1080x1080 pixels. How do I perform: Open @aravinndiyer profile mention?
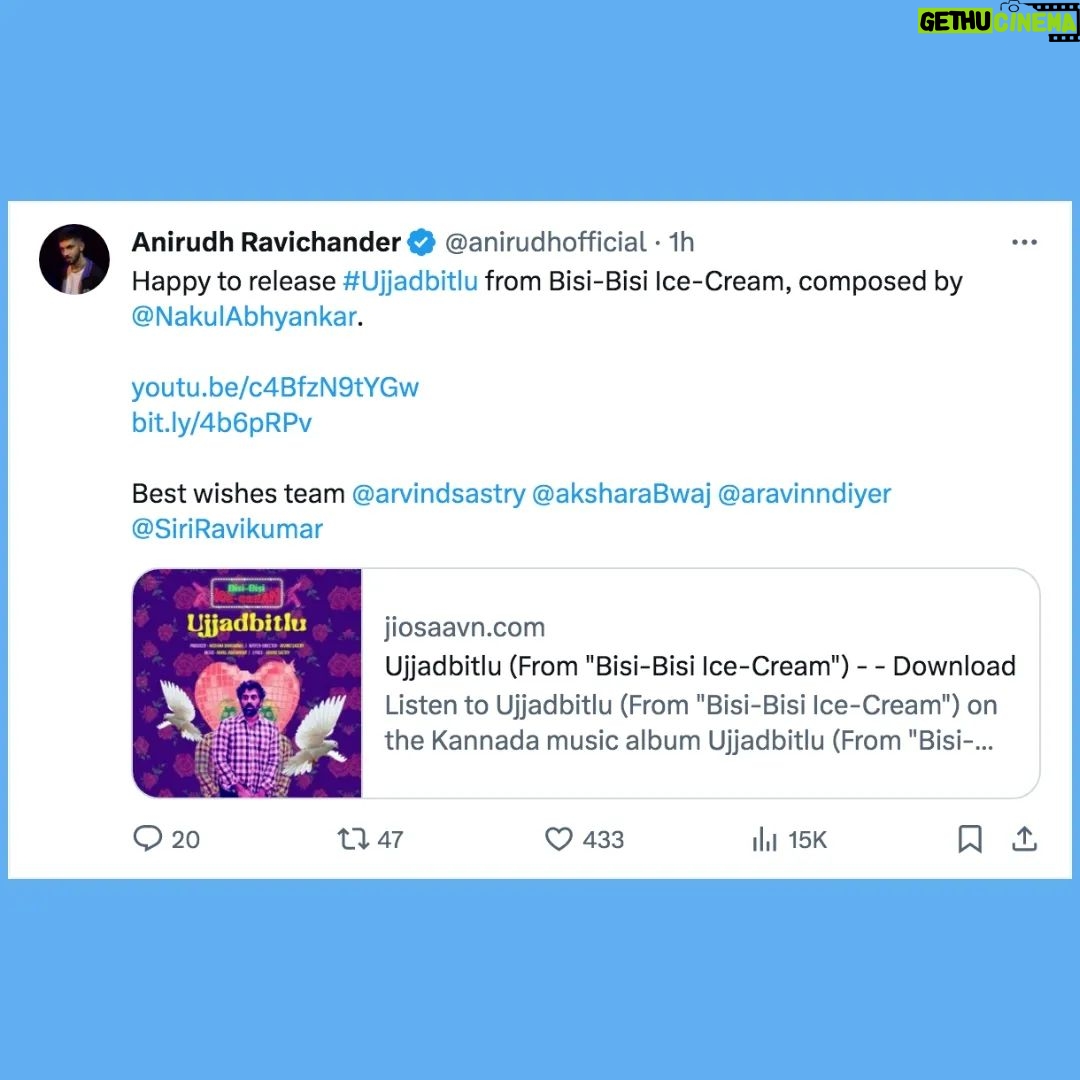(804, 493)
